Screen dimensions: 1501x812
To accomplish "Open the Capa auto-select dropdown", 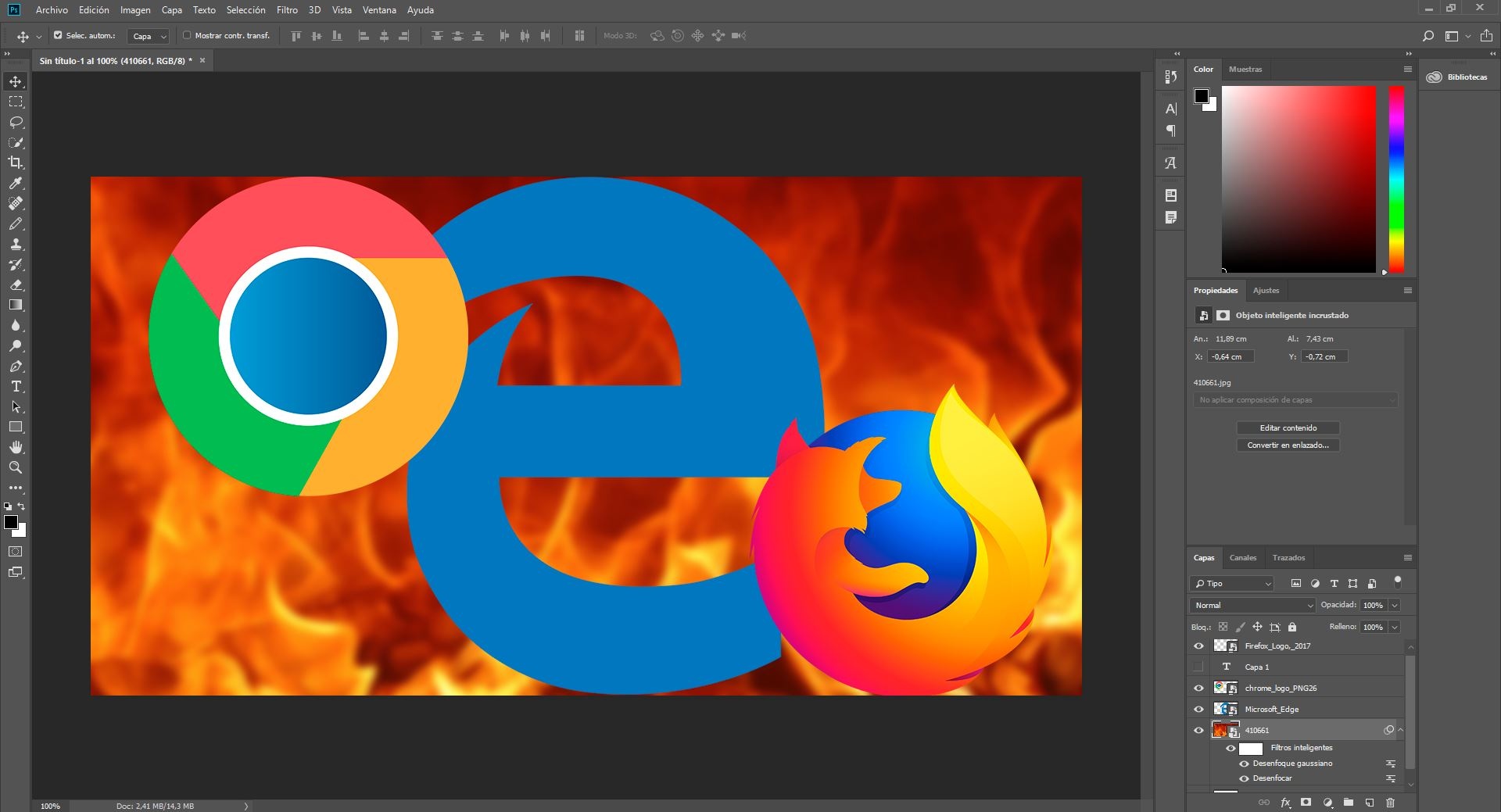I will (x=149, y=36).
